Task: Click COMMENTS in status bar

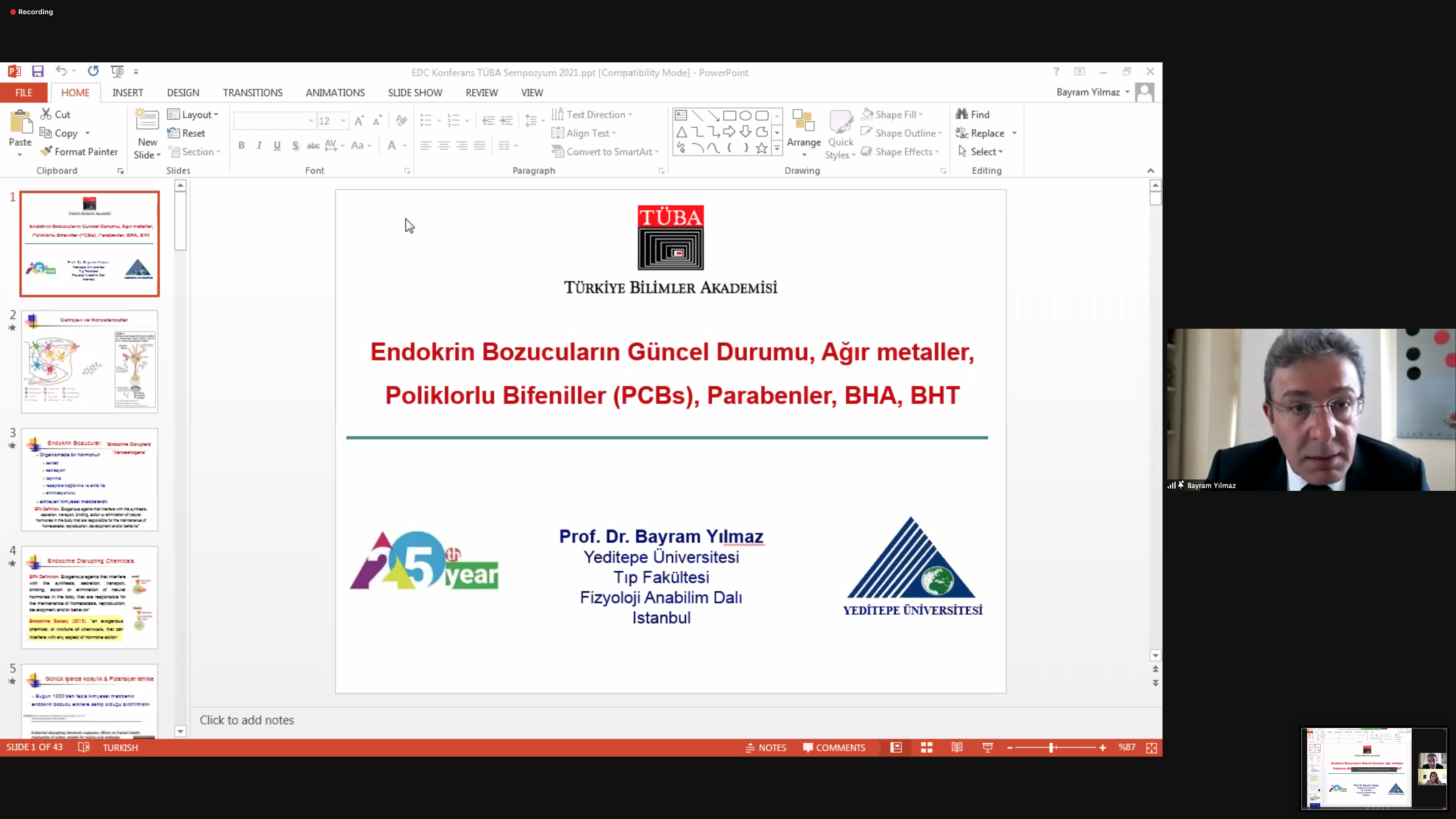Action: tap(834, 747)
